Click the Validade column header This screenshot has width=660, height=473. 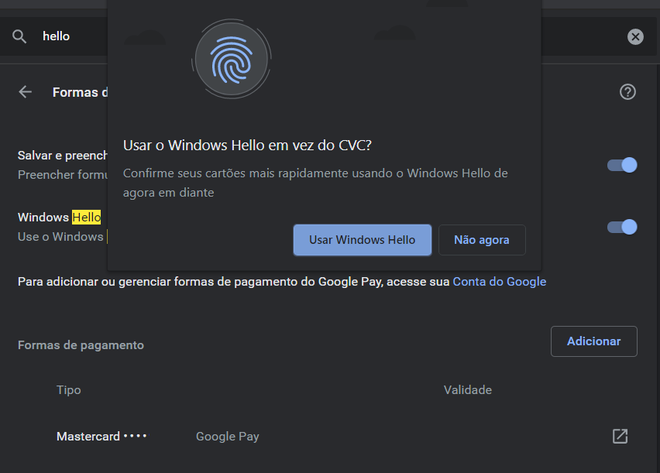(x=468, y=390)
